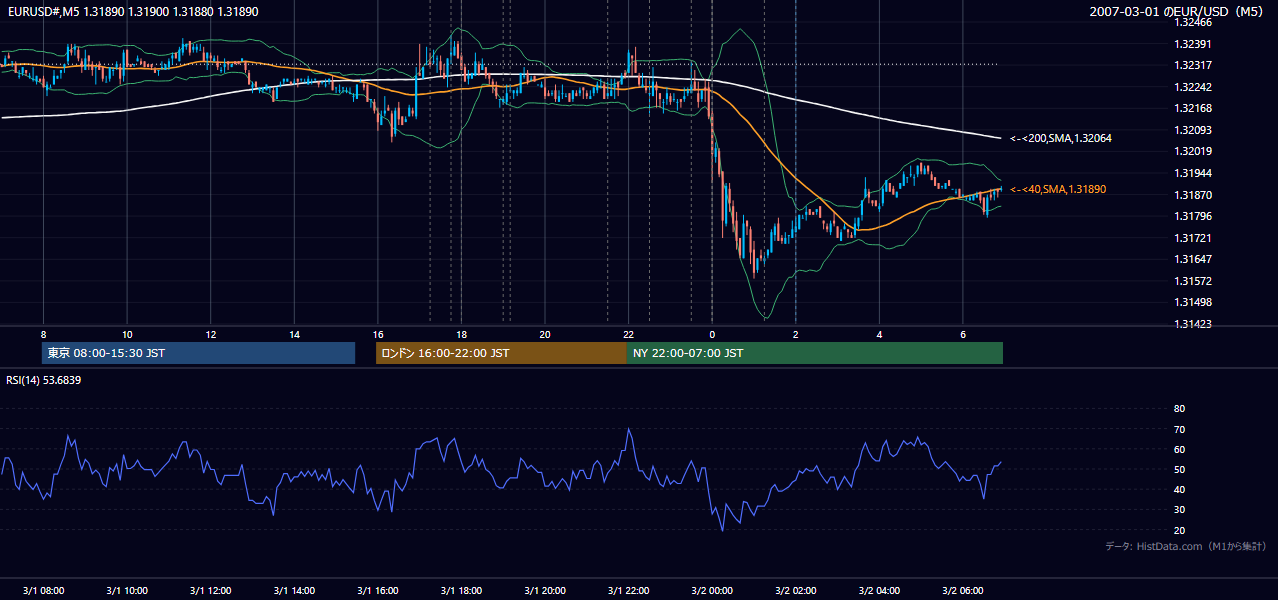1278x600 pixels.
Task: Click the 3/1 10:00 bottom time label
Action: pos(127,591)
